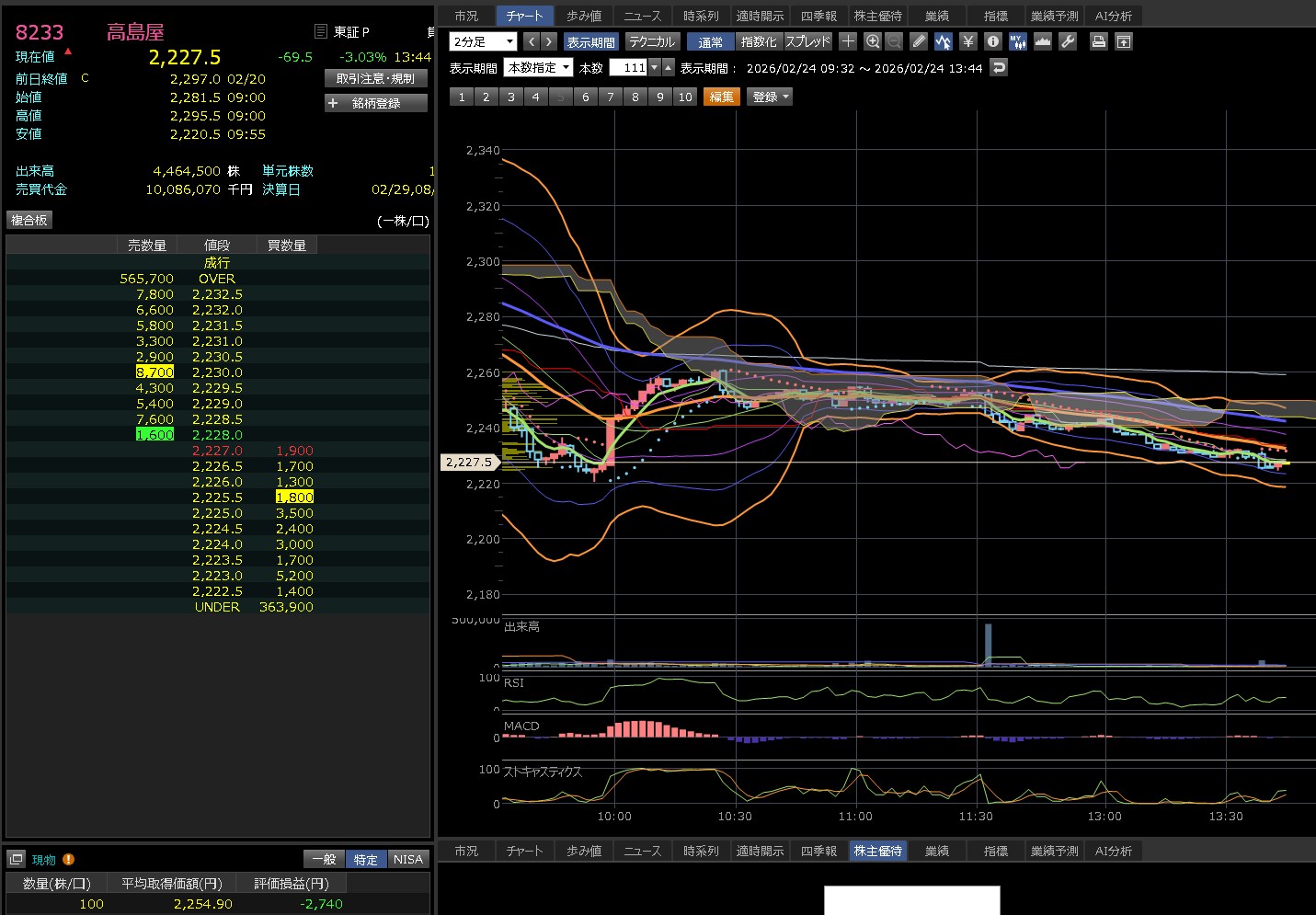Toggle the スプレッド chart mode
Screen dimensions: 1316x915
point(807,41)
